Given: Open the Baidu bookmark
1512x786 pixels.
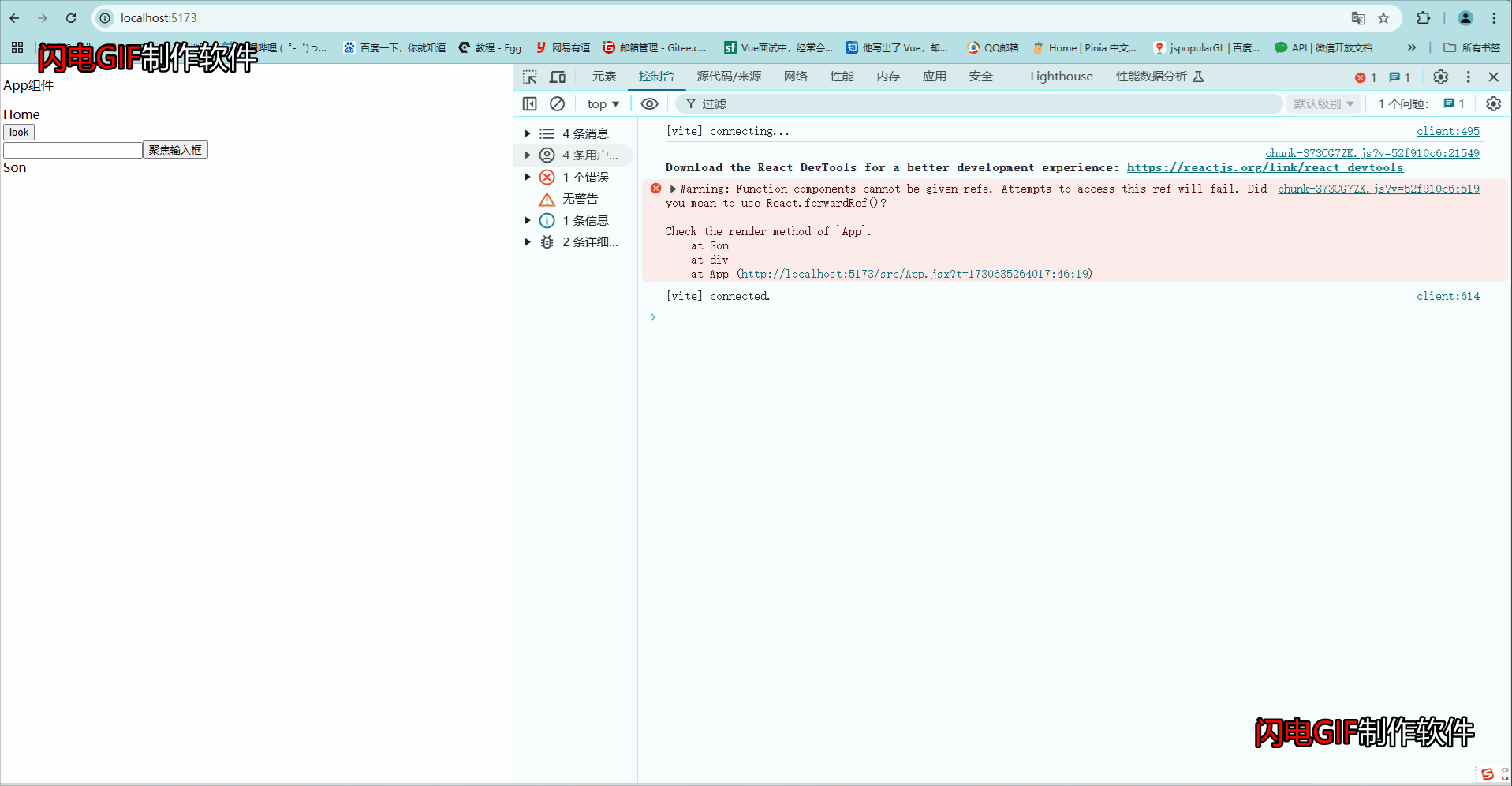Looking at the screenshot, I should coord(394,47).
